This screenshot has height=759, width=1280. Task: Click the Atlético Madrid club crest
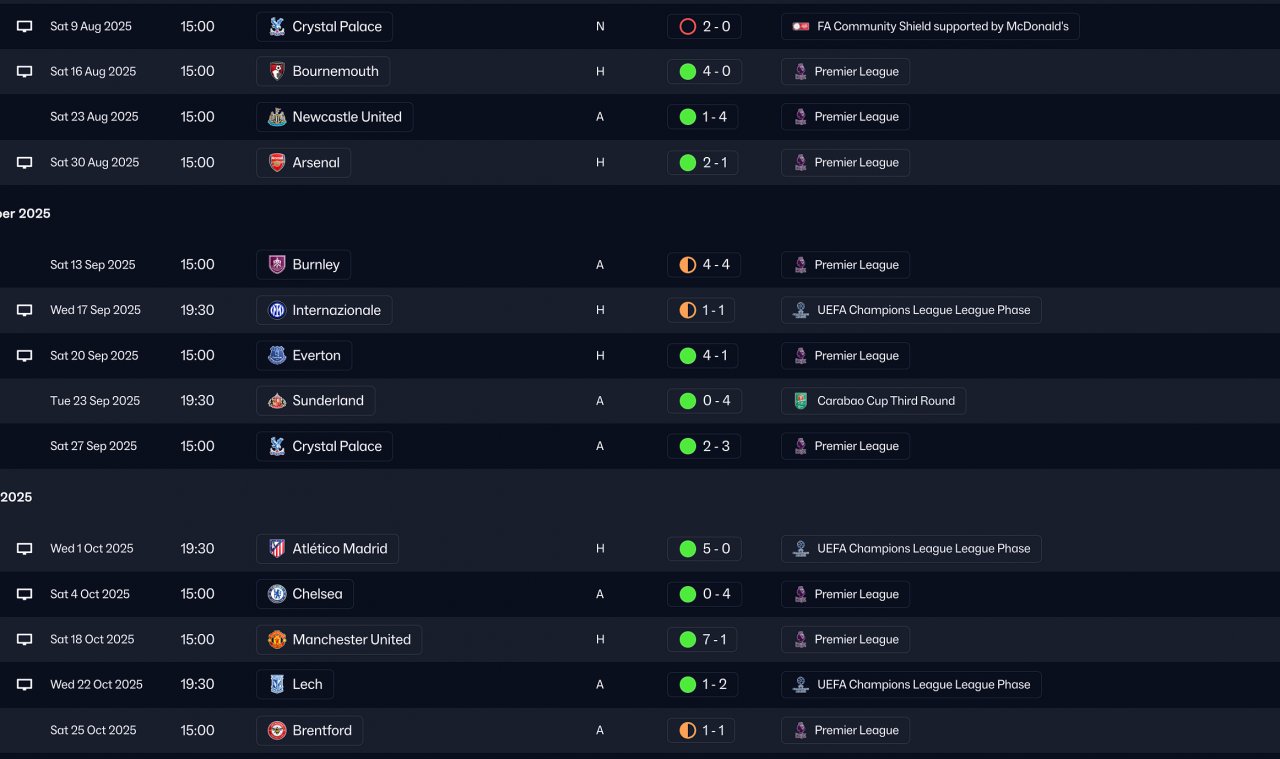(277, 549)
